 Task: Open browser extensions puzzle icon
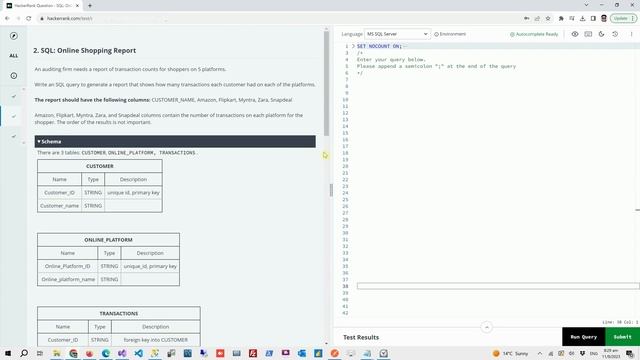coord(561,18)
